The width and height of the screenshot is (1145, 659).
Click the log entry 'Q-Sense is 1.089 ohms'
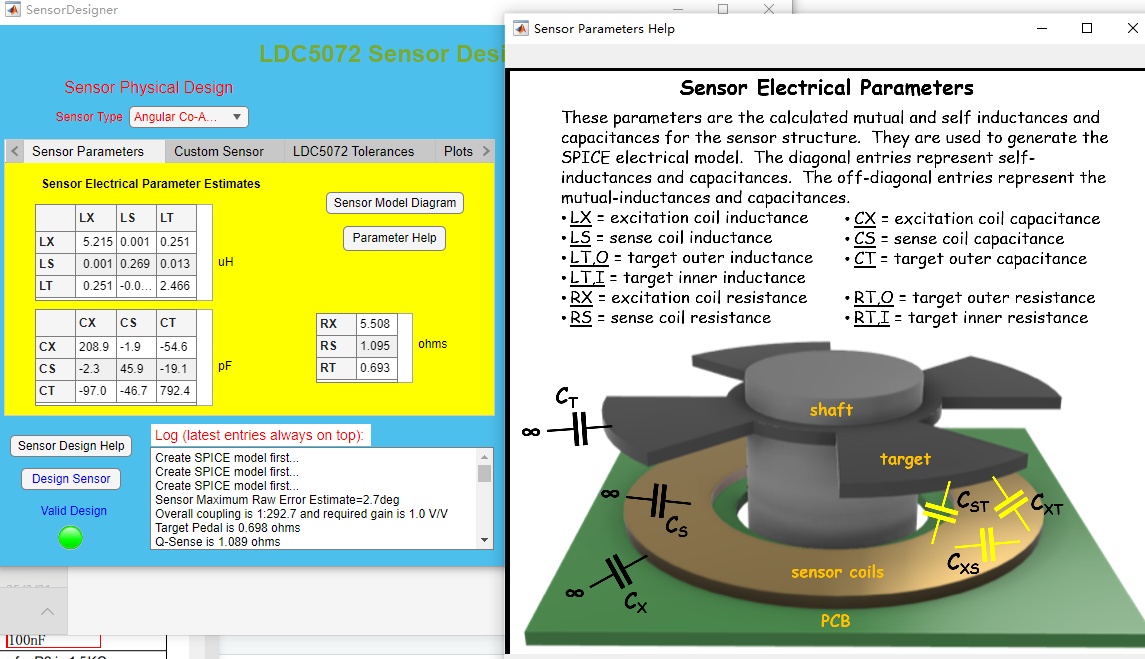coord(218,541)
